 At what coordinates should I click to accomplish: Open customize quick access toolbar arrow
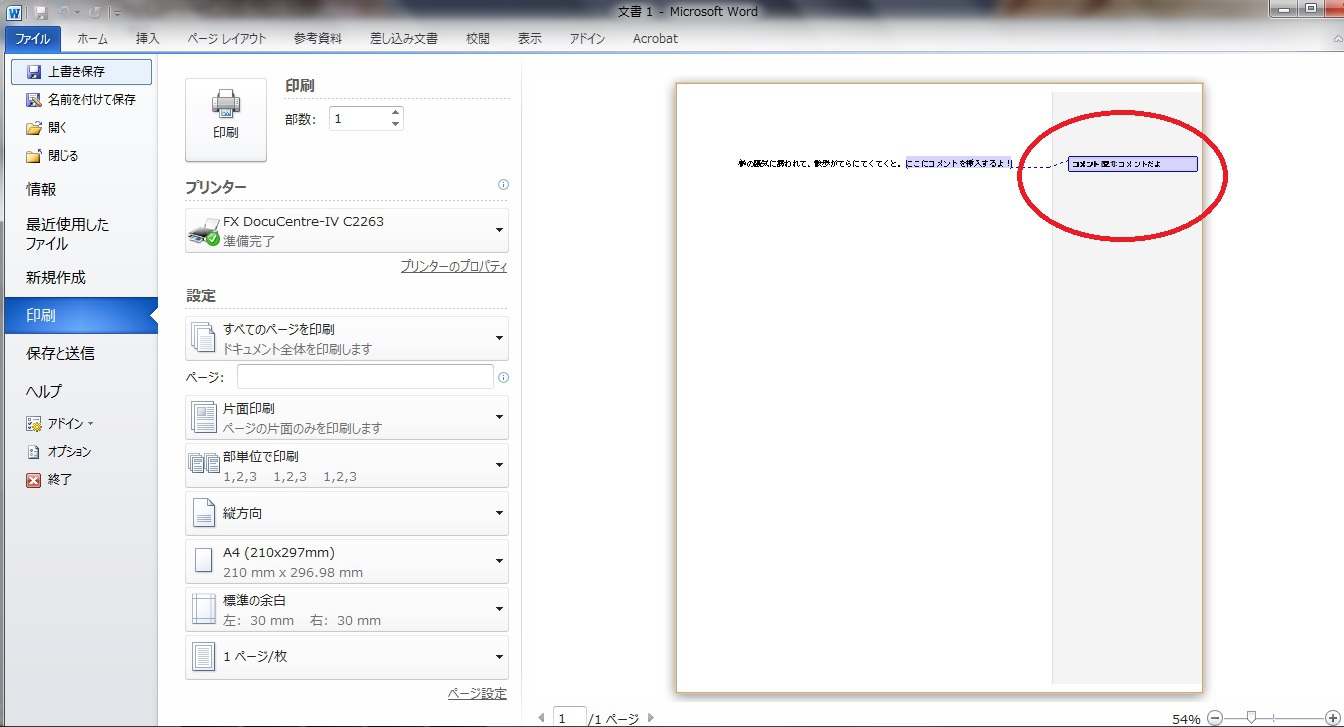pos(117,13)
